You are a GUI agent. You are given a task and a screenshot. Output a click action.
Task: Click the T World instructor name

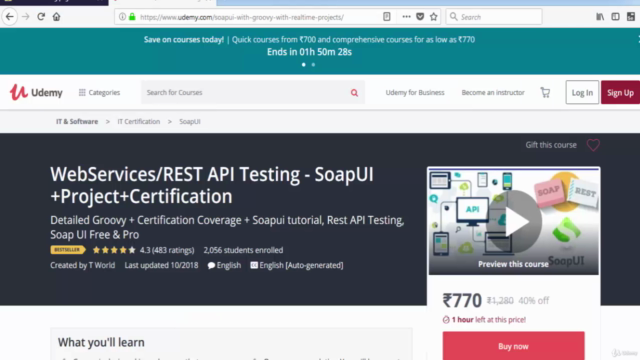click(102, 265)
